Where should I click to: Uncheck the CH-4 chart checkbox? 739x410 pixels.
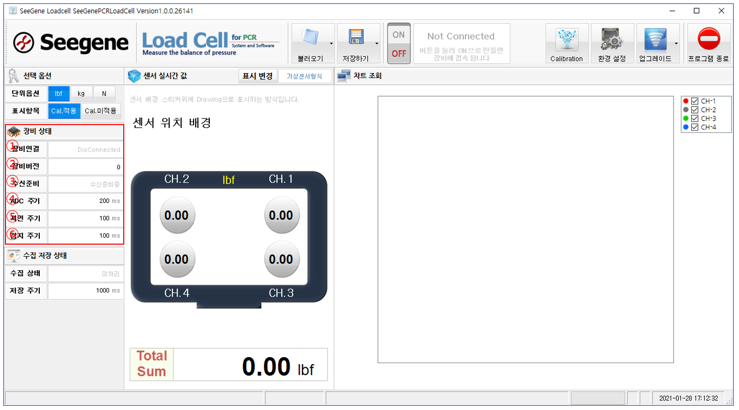click(695, 128)
